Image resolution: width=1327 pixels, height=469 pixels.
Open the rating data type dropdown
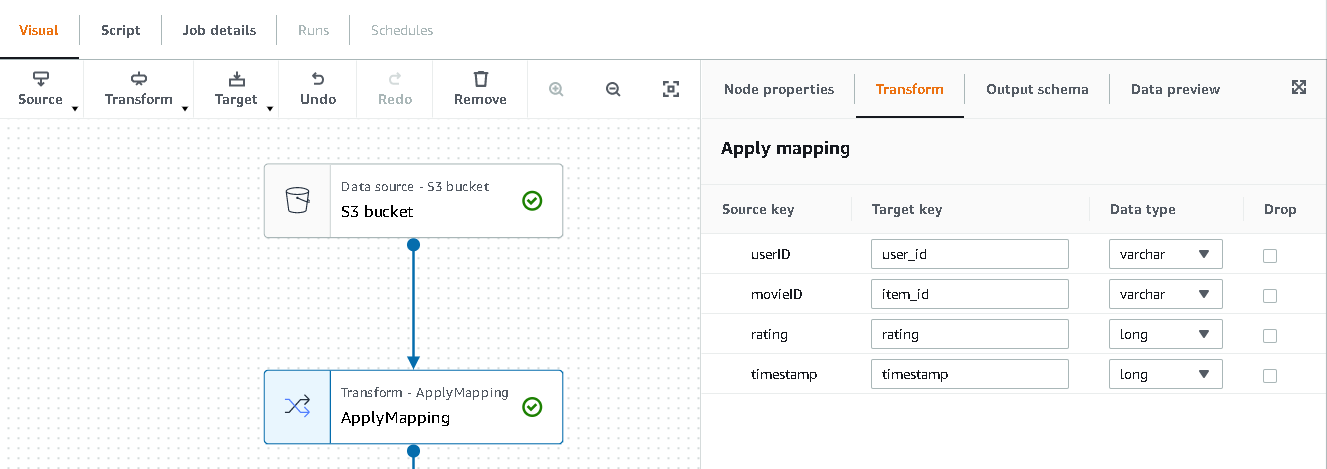point(1165,334)
